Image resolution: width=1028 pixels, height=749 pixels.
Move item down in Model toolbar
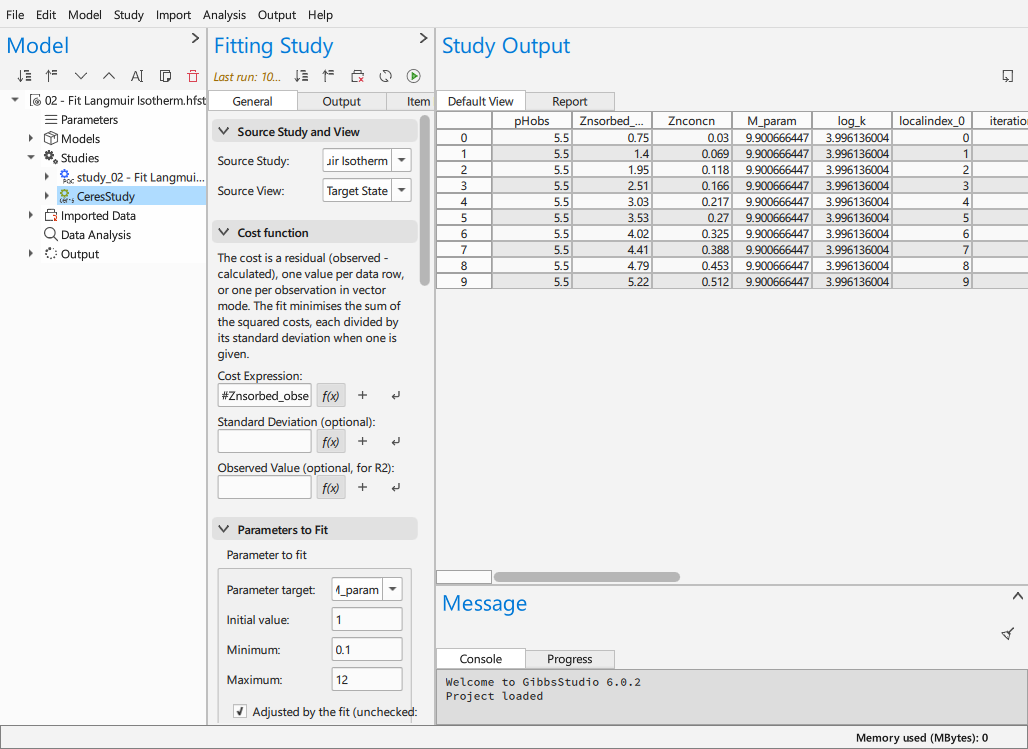point(81,76)
